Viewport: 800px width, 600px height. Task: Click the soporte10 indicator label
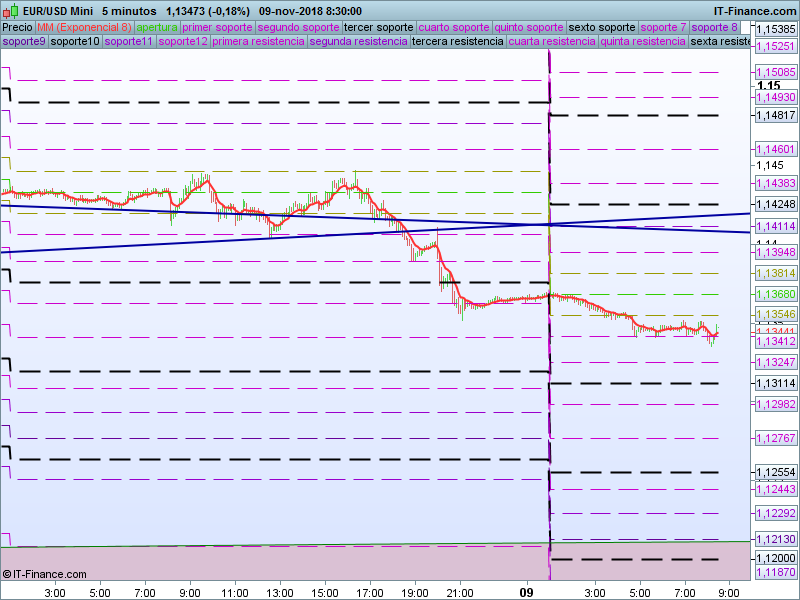point(75,42)
